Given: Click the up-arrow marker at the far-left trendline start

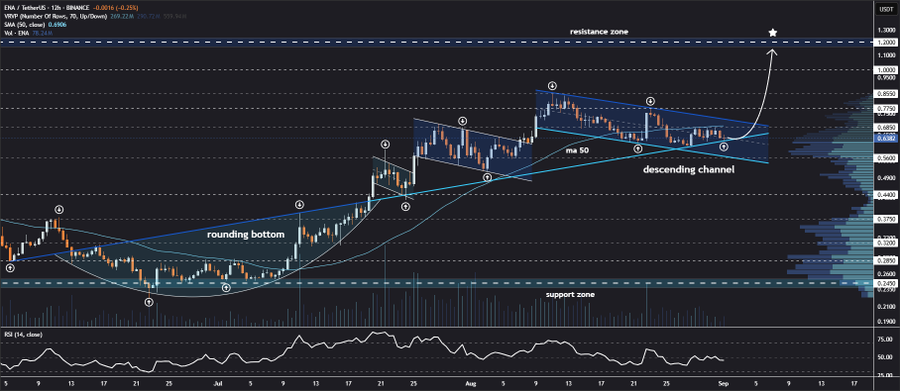Looking at the screenshot, I should (x=10, y=267).
